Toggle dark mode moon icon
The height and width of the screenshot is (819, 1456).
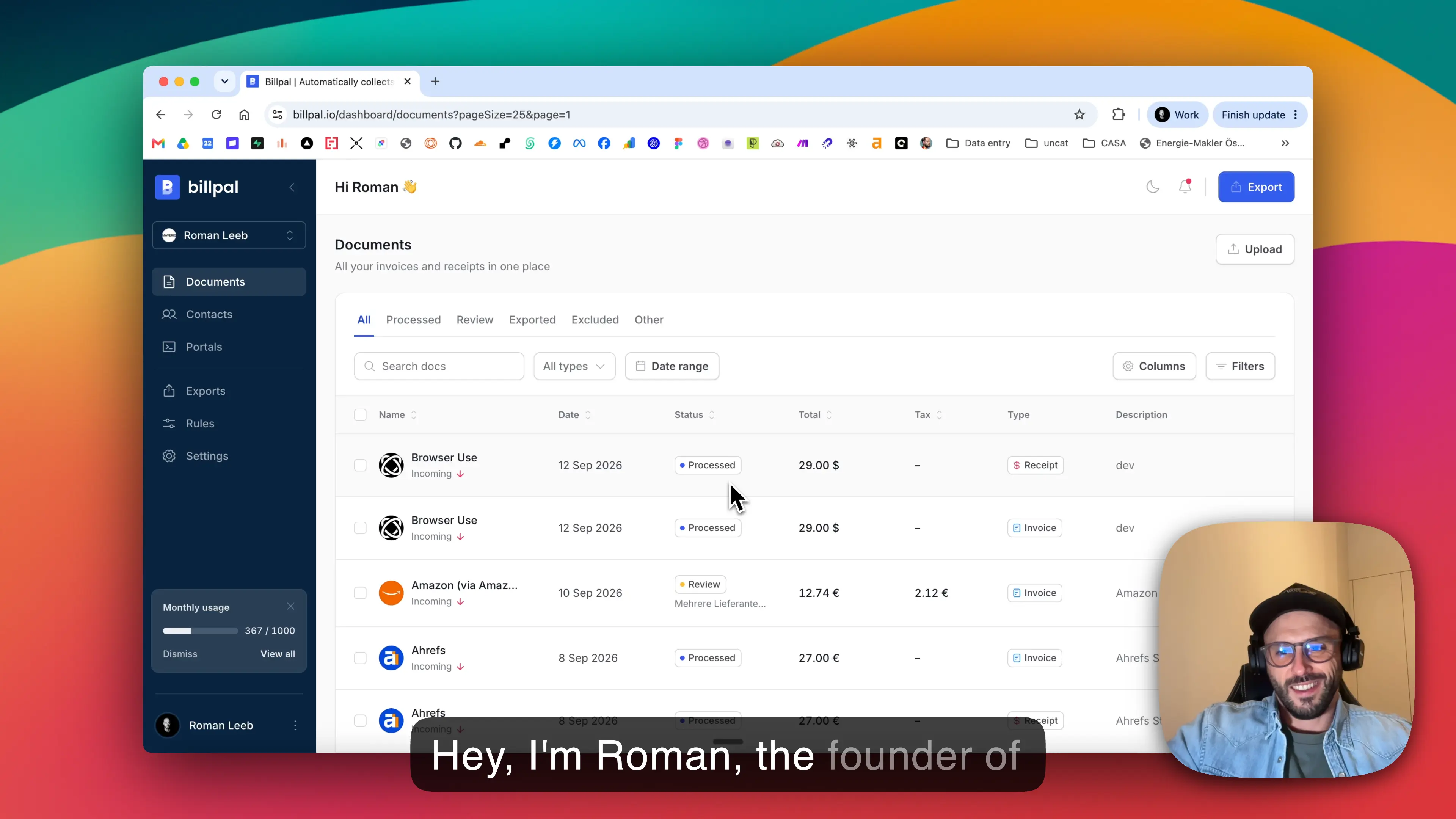point(1153,187)
